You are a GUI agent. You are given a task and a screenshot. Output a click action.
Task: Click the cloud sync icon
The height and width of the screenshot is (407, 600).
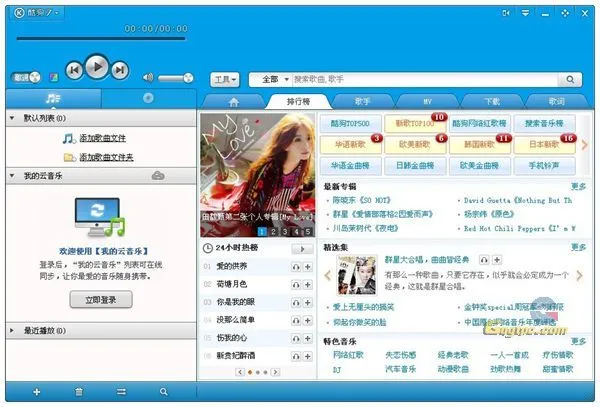[158, 176]
